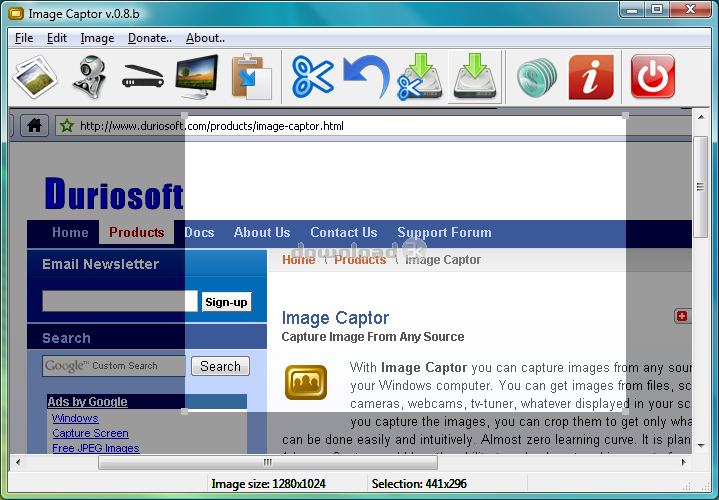
Task: Follow the Products breadcrumb link
Action: pyautogui.click(x=360, y=260)
